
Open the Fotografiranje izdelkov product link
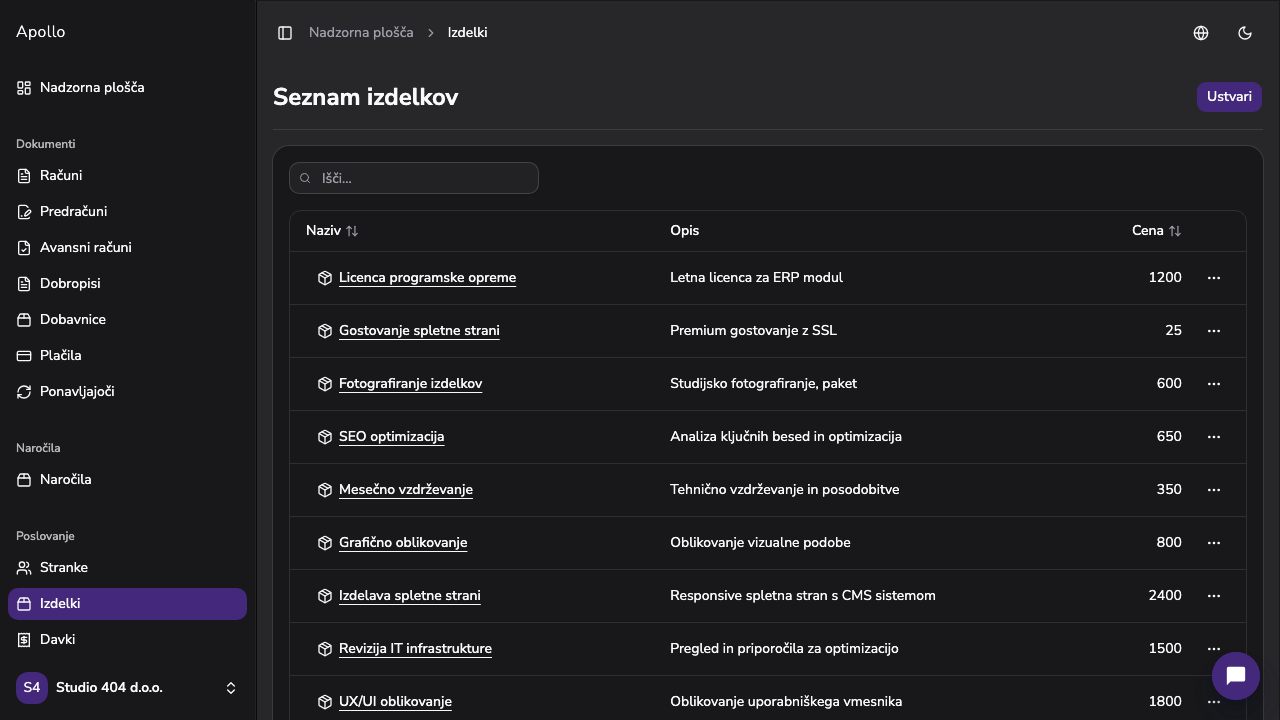(x=410, y=384)
